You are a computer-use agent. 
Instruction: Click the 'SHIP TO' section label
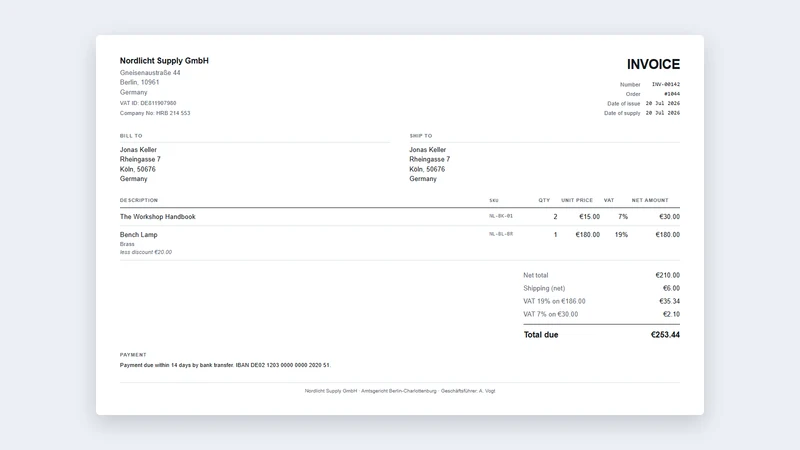coord(421,136)
